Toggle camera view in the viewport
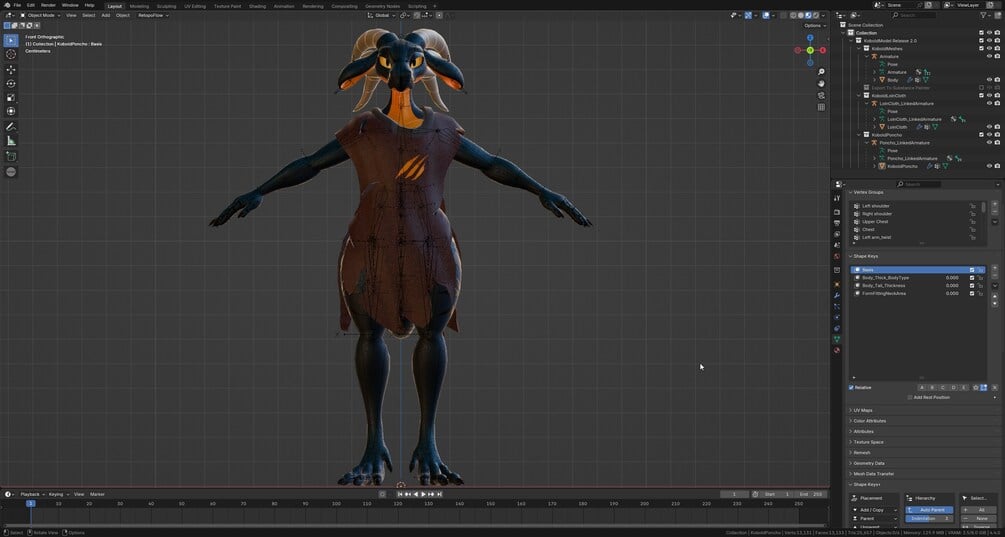 point(821,95)
